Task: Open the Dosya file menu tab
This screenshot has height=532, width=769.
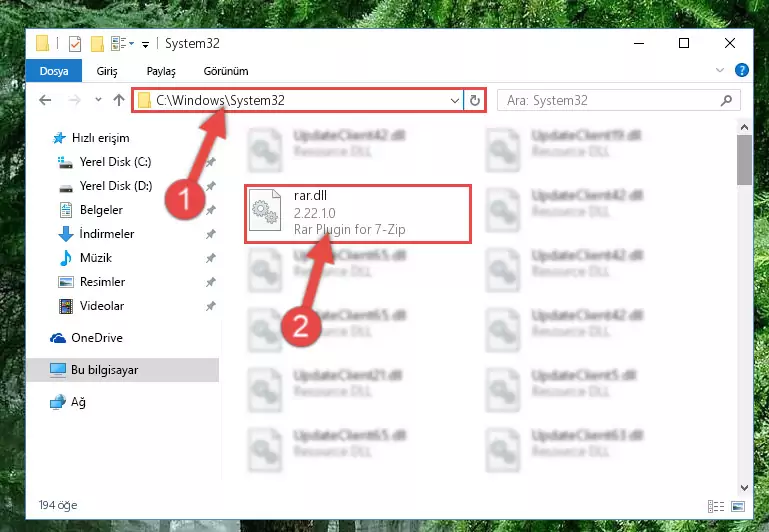Action: [53, 71]
